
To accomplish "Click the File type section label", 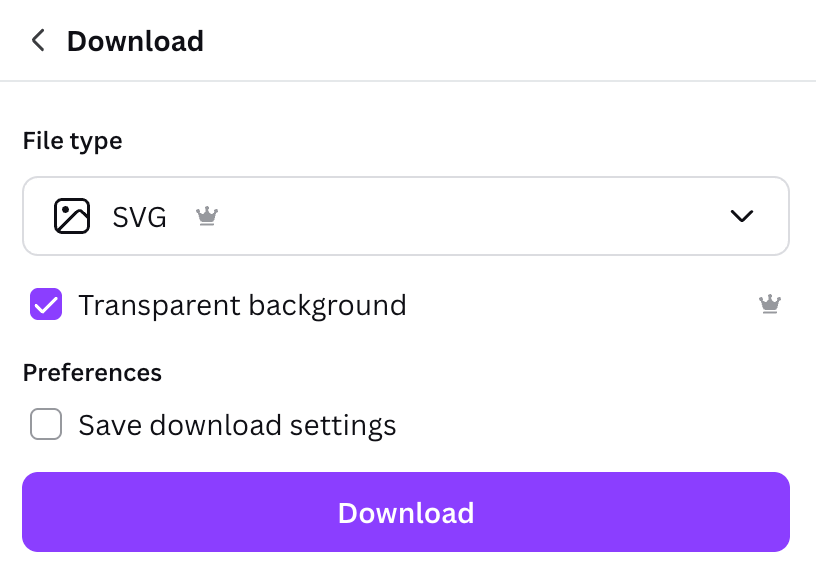I will point(72,141).
